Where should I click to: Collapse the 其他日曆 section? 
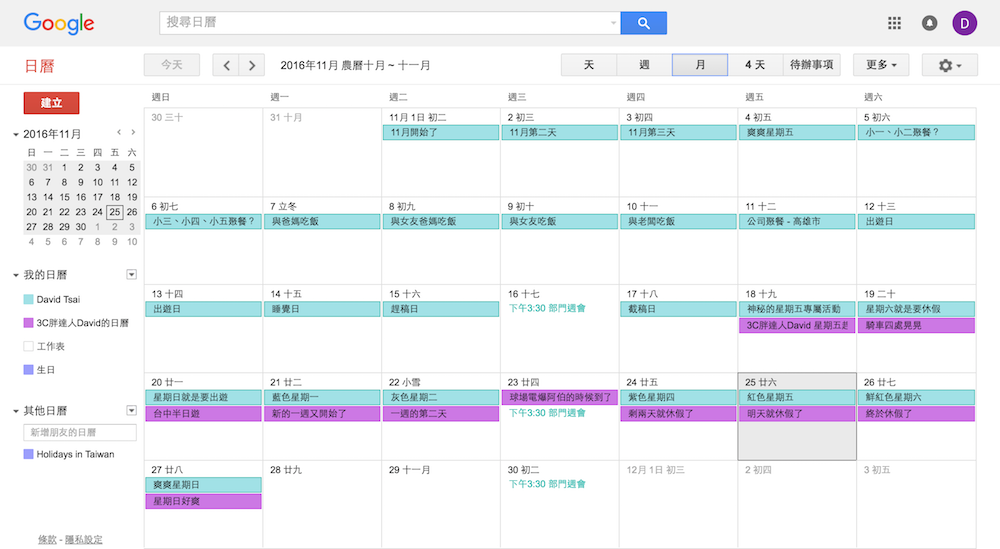tap(16, 411)
